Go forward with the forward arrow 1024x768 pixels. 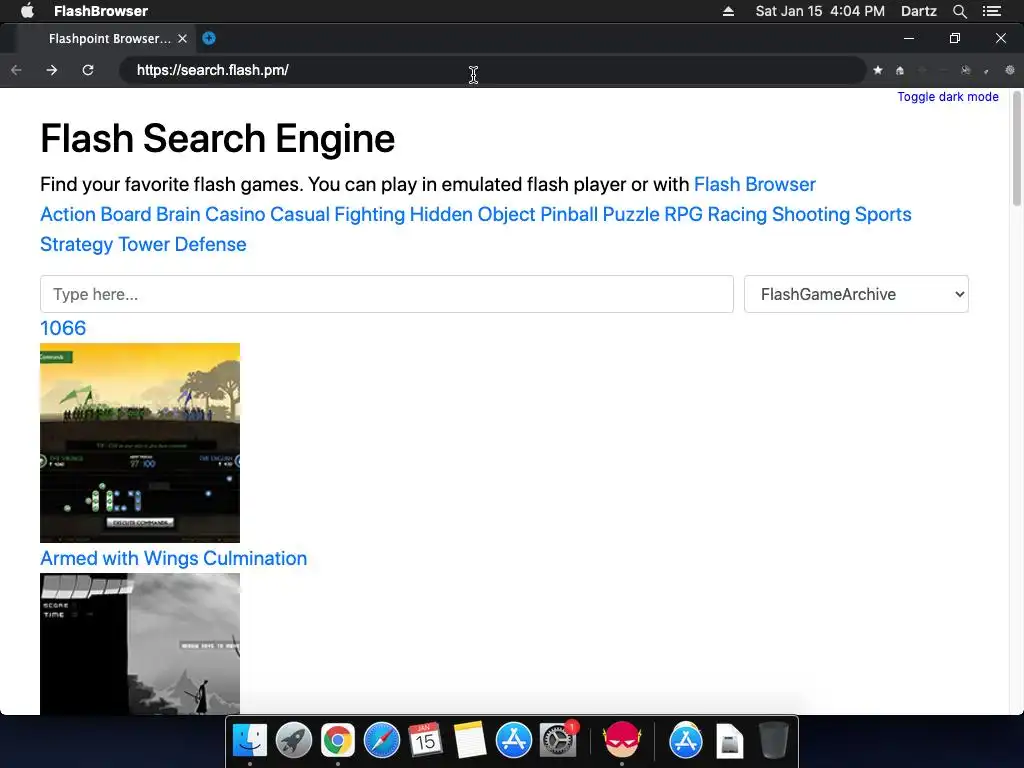pos(52,70)
